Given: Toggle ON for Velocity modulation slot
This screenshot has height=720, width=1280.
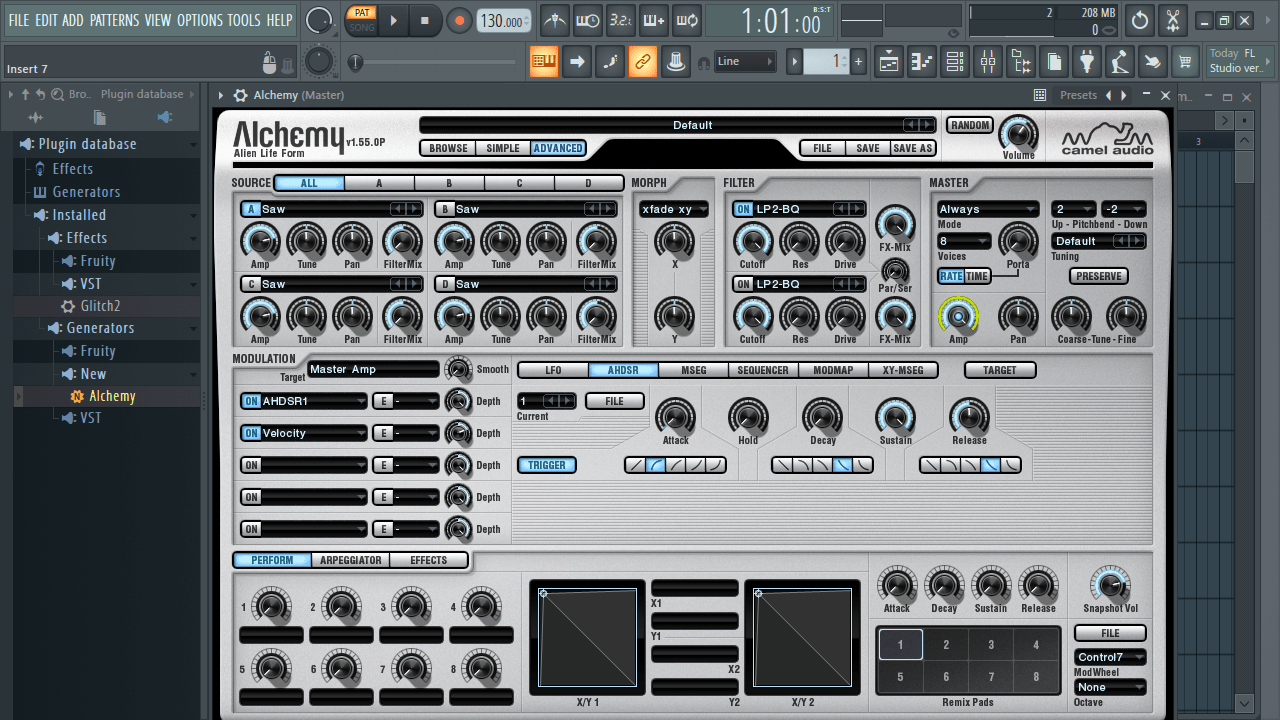Looking at the screenshot, I should 251,433.
